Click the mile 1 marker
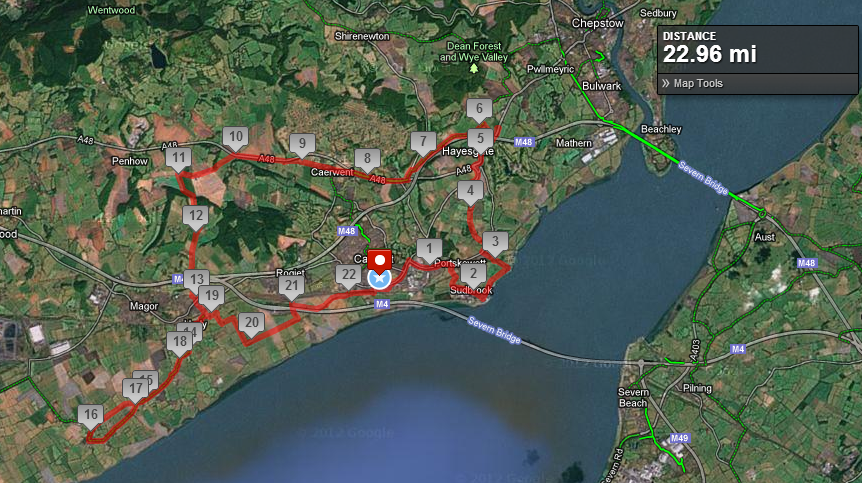This screenshot has height=483, width=862. [x=429, y=249]
